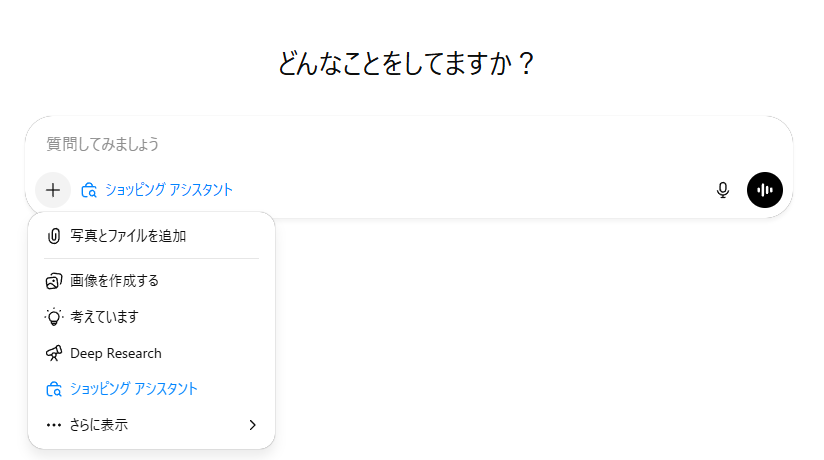Remove shopping assistant via its composer chip icon
This screenshot has height=460, width=824.
(x=89, y=190)
